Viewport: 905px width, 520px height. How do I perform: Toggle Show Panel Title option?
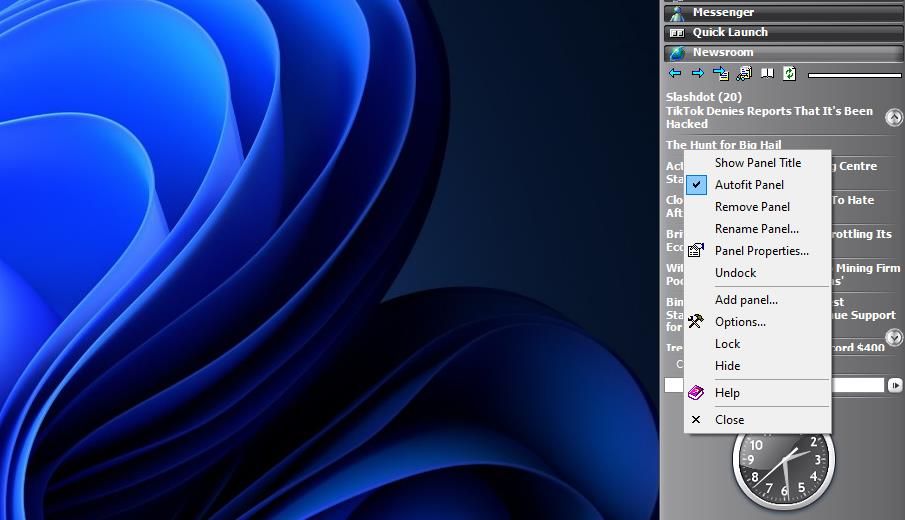(758, 163)
